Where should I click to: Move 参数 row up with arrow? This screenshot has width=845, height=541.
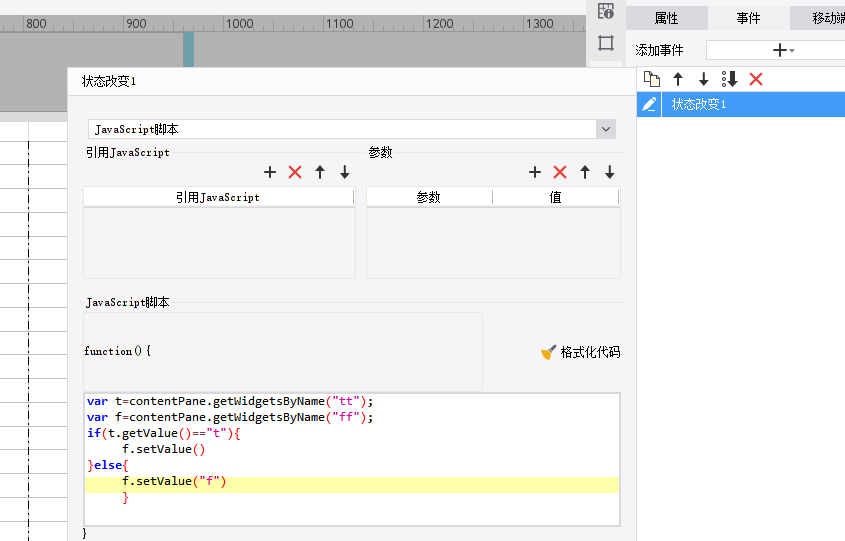585,172
